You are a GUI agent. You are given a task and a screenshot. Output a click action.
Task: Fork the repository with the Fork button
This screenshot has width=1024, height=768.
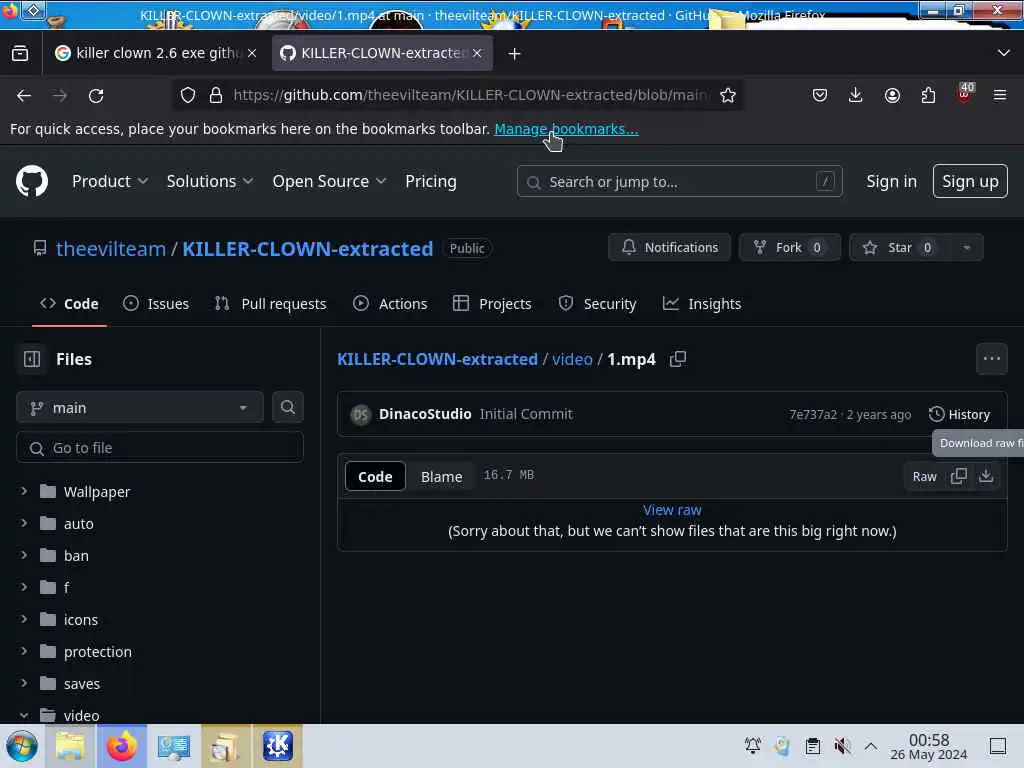[790, 248]
